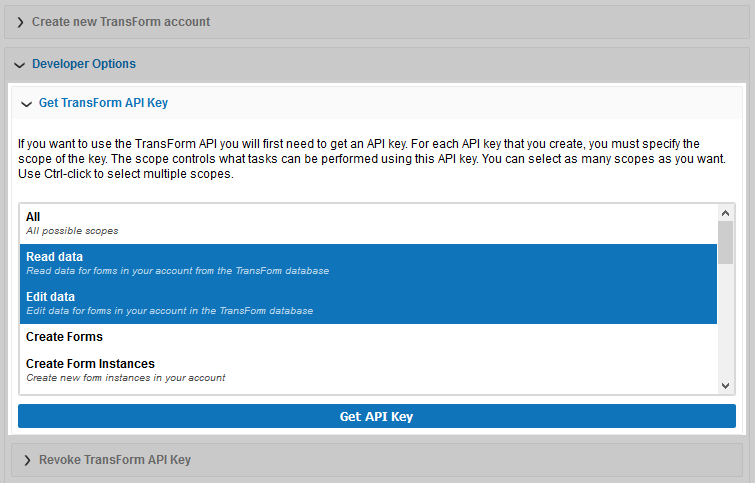Select the Edit data scope
This screenshot has height=483, width=755.
pyautogui.click(x=368, y=304)
